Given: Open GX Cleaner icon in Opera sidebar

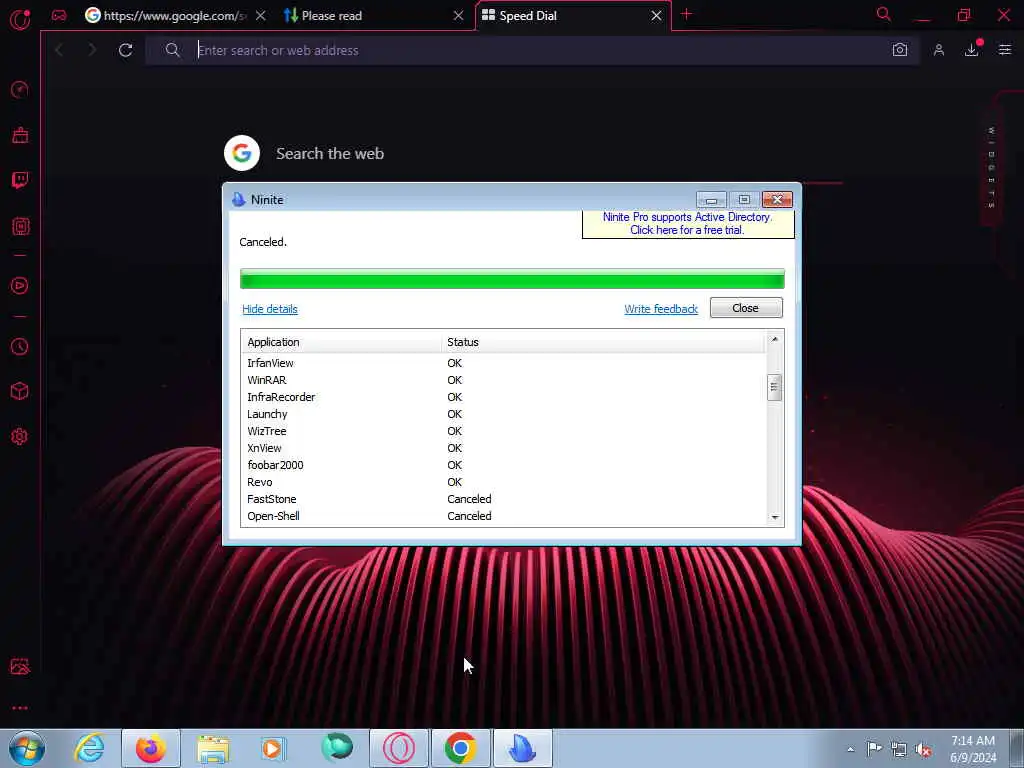Looking at the screenshot, I should [20, 135].
